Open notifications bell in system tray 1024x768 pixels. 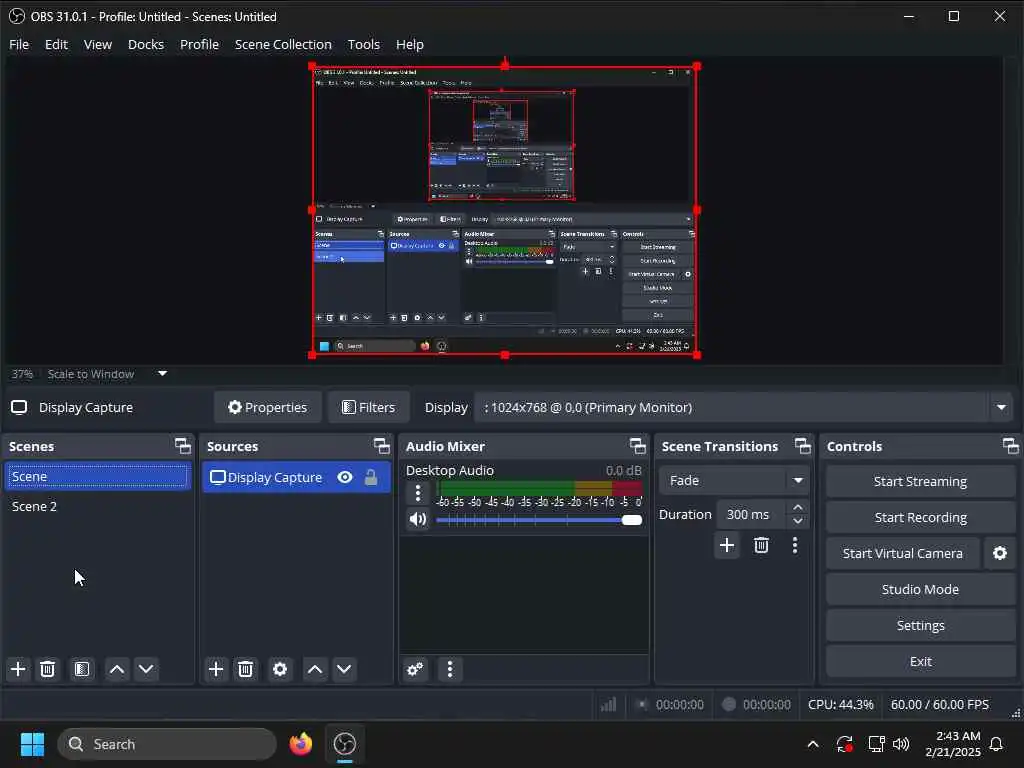click(997, 744)
